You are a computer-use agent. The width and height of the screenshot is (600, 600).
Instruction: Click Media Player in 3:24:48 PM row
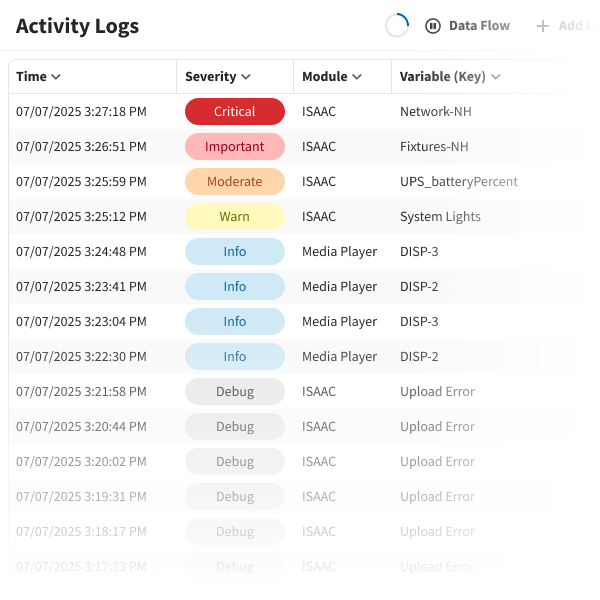[339, 252]
